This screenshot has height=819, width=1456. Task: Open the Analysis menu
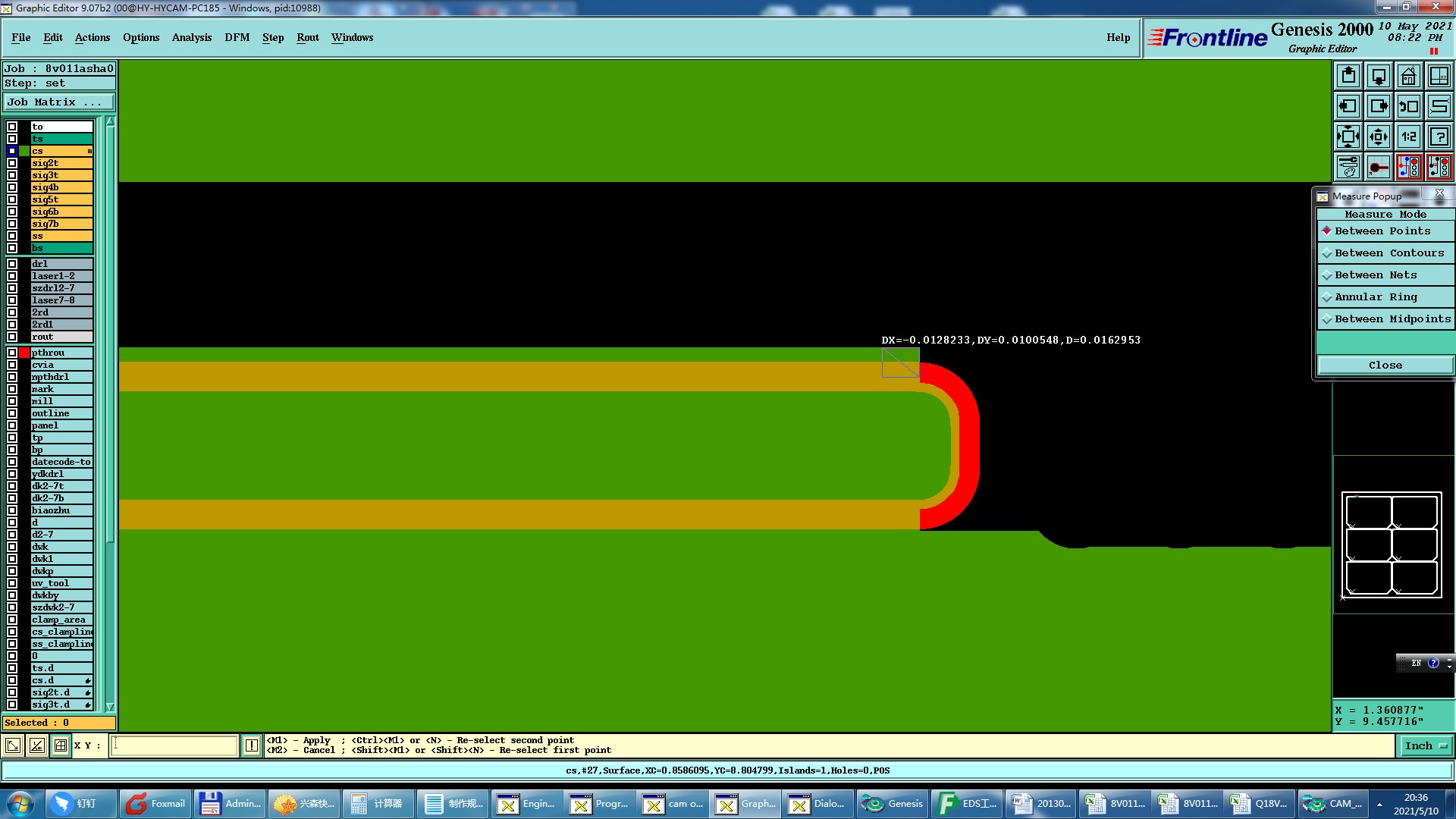point(191,38)
